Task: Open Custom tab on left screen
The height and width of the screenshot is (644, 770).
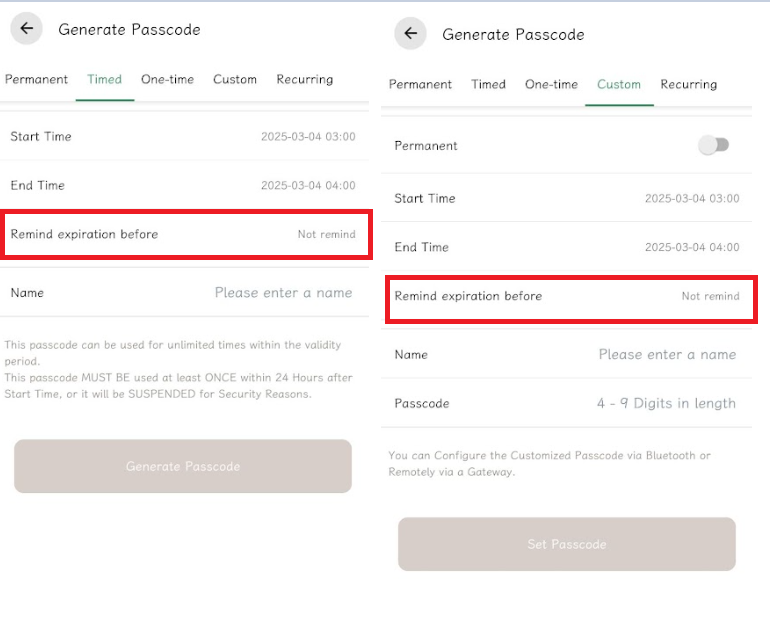Action: (235, 80)
